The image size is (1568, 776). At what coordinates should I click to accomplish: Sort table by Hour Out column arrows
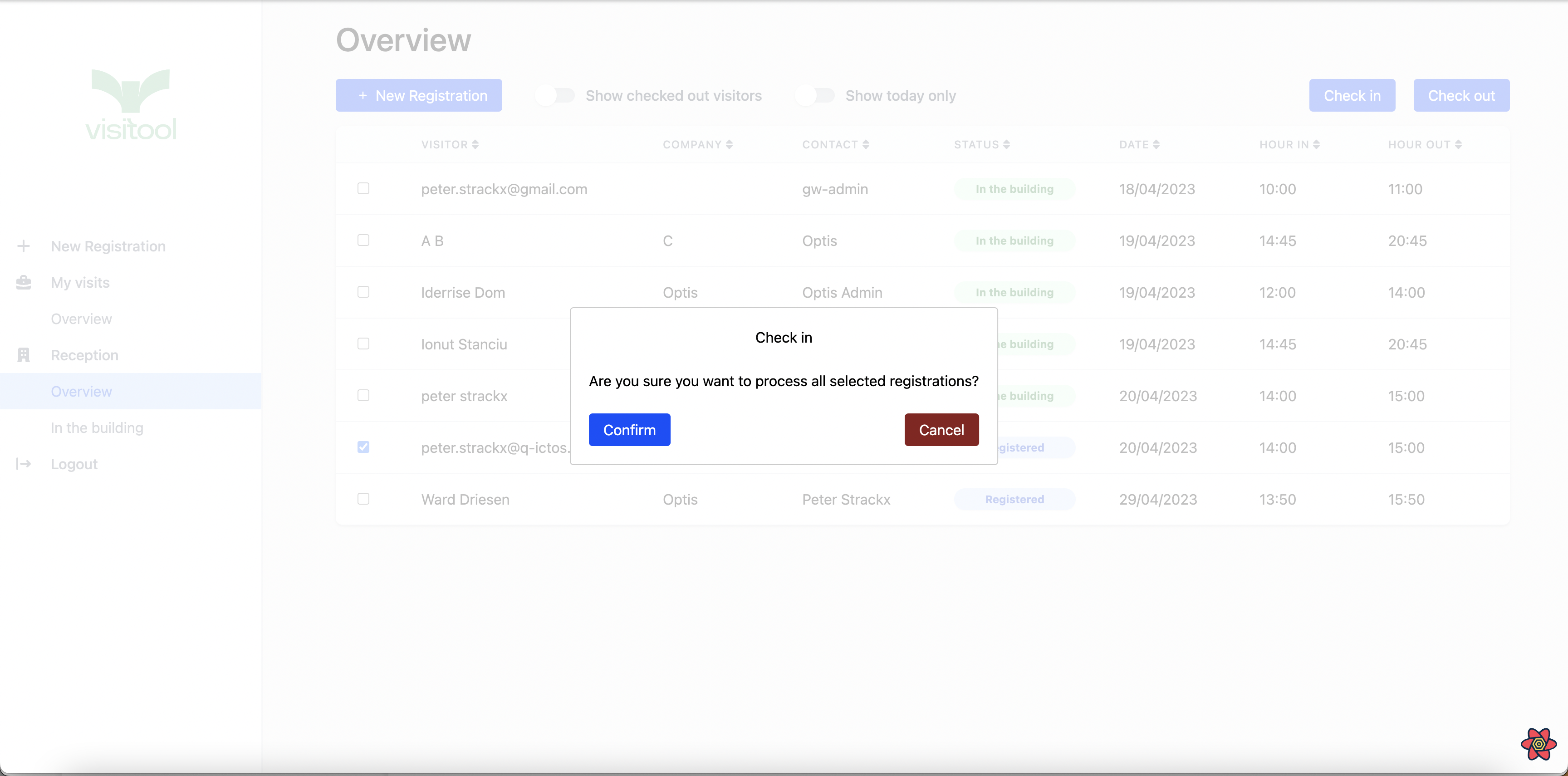1458,144
